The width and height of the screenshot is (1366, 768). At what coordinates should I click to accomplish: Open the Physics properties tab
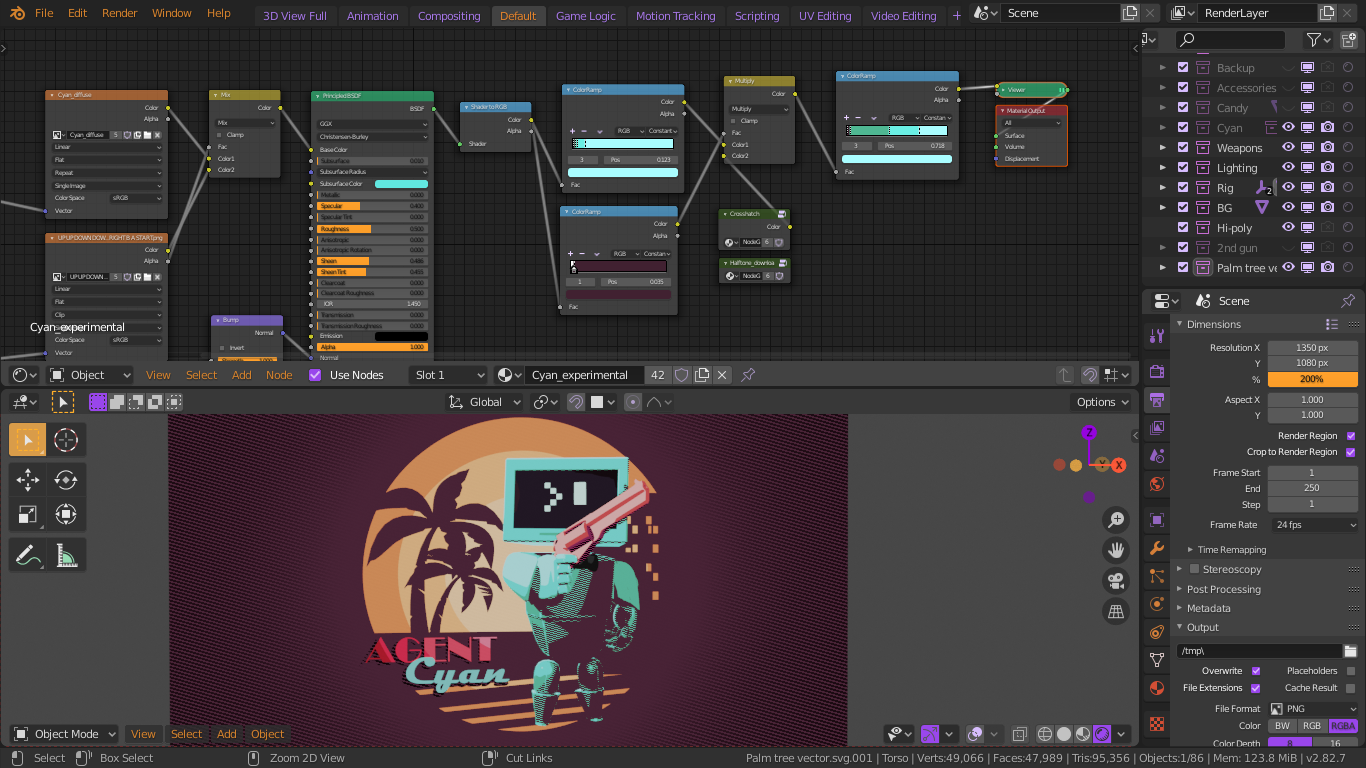click(1157, 604)
